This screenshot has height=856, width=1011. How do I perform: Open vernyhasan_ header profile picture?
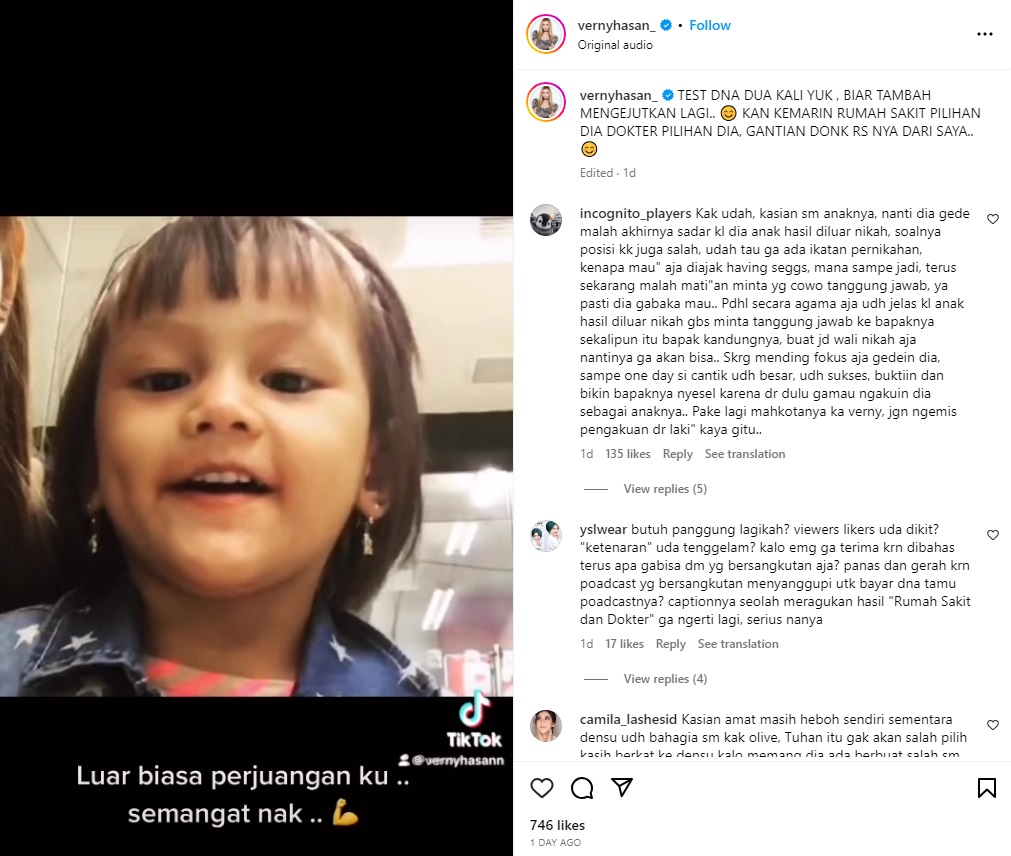click(x=546, y=34)
